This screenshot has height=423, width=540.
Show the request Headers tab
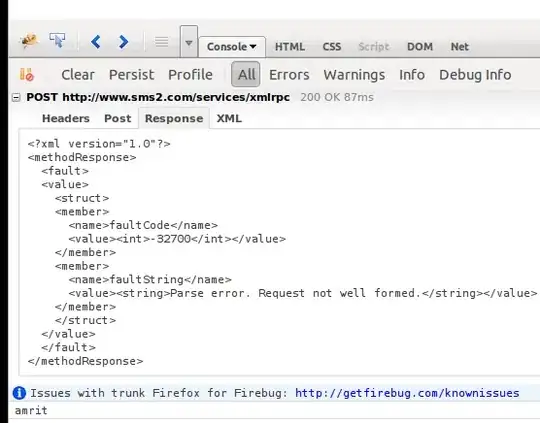tap(66, 118)
